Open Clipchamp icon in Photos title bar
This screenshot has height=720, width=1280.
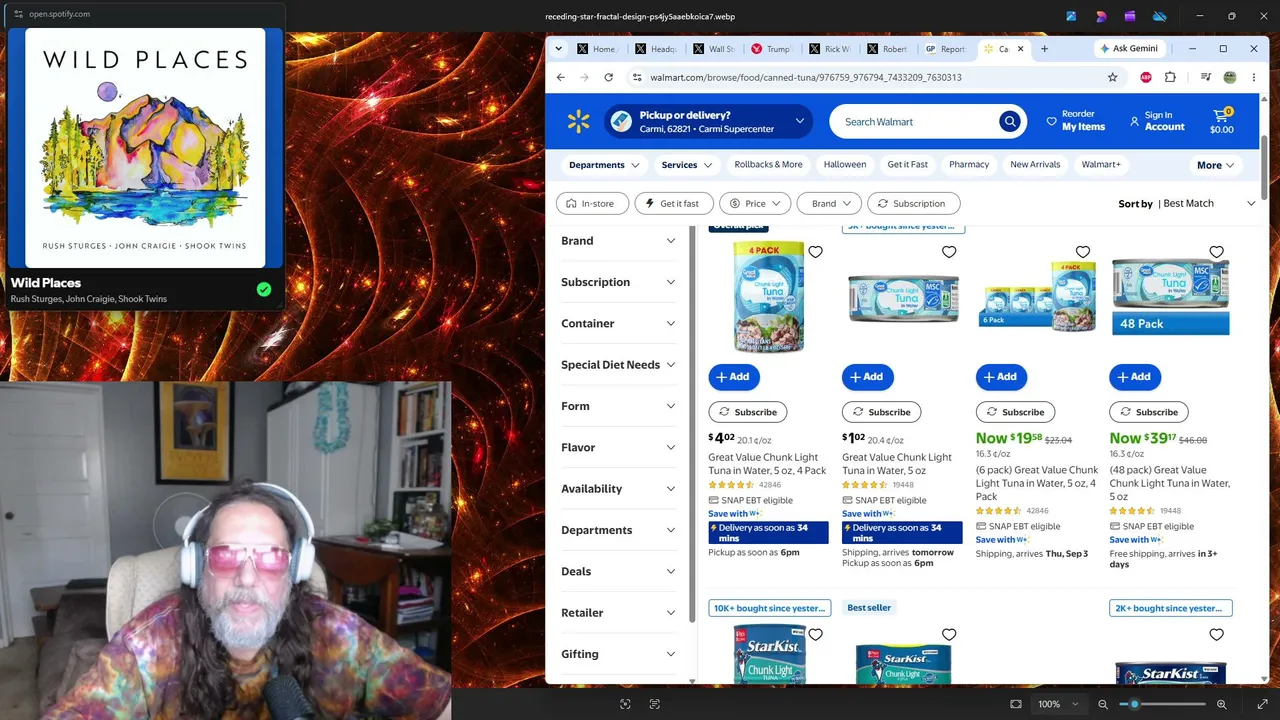(x=1130, y=16)
